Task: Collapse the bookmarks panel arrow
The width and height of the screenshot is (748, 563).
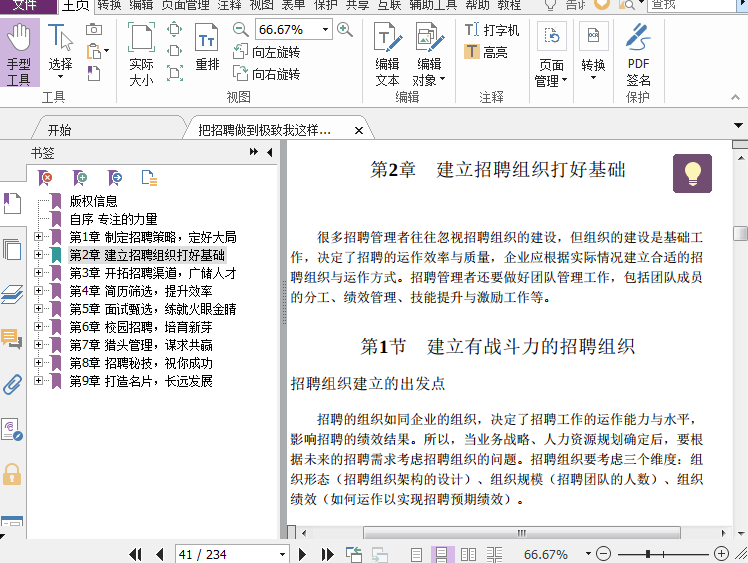Action: pyautogui.click(x=270, y=152)
